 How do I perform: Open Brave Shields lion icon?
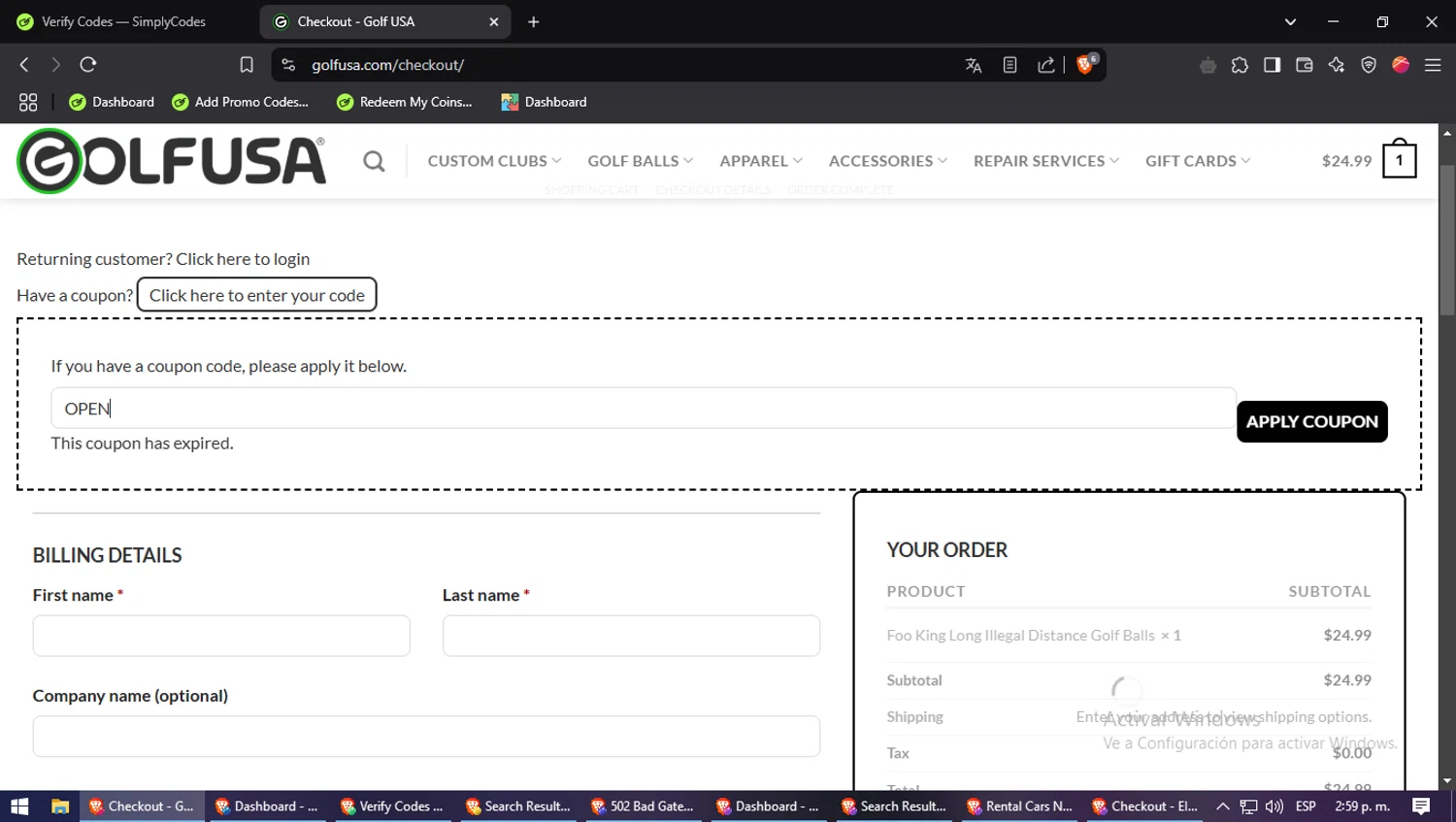tap(1086, 64)
